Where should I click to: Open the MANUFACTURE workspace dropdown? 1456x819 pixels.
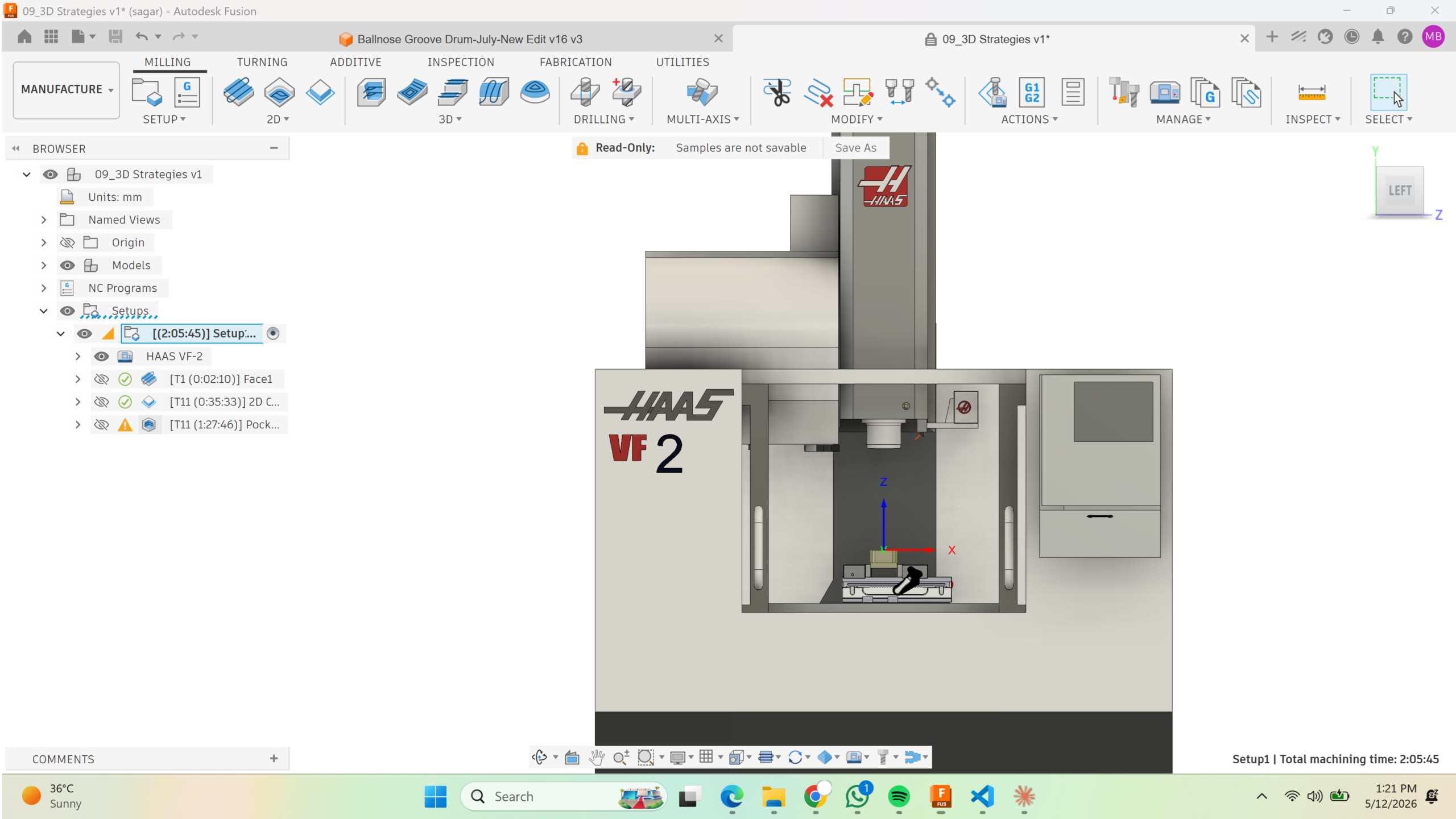(x=67, y=90)
